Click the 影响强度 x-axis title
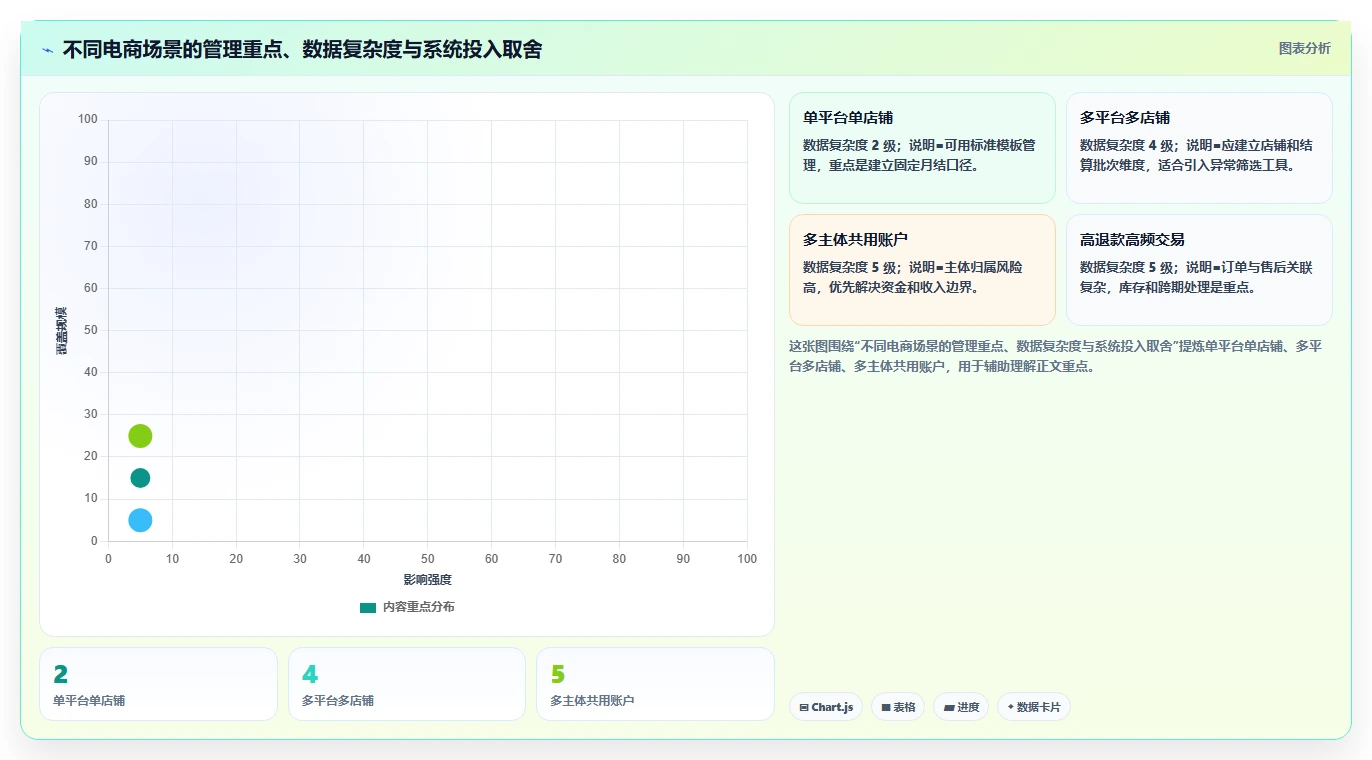 pos(427,580)
